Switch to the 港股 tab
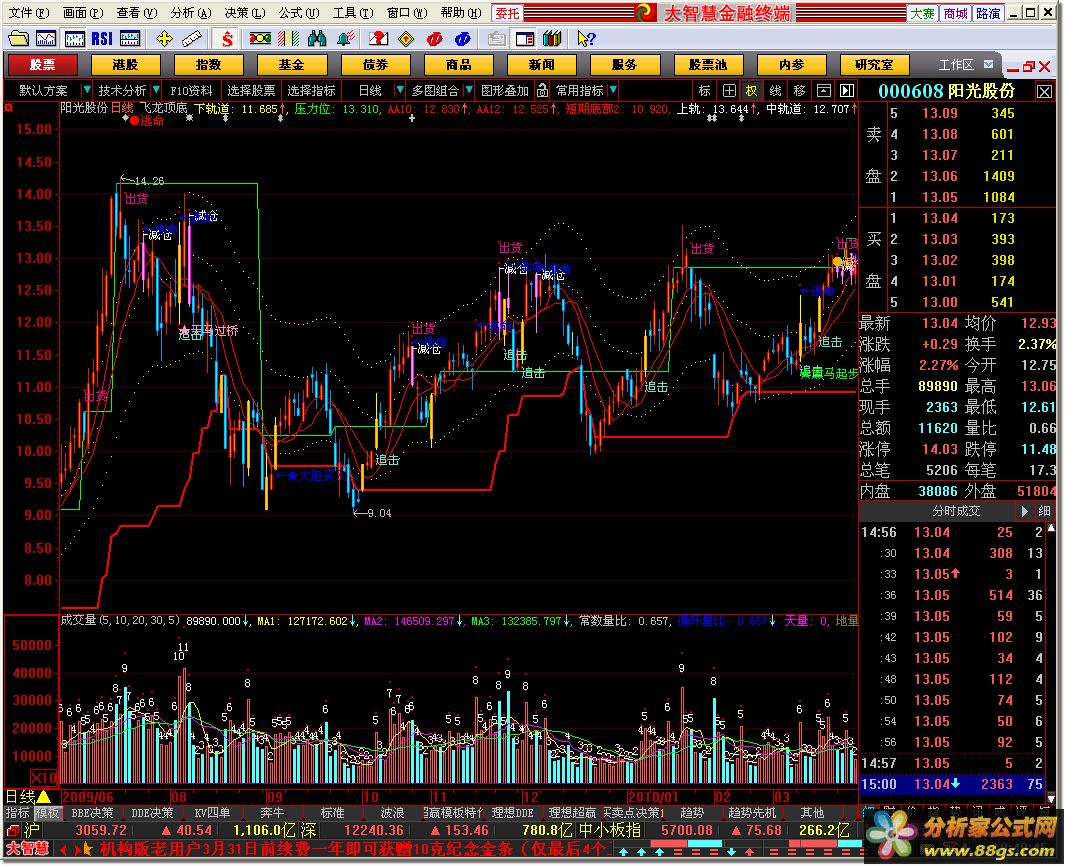Screen dimensions: 1066x866 click(125, 65)
